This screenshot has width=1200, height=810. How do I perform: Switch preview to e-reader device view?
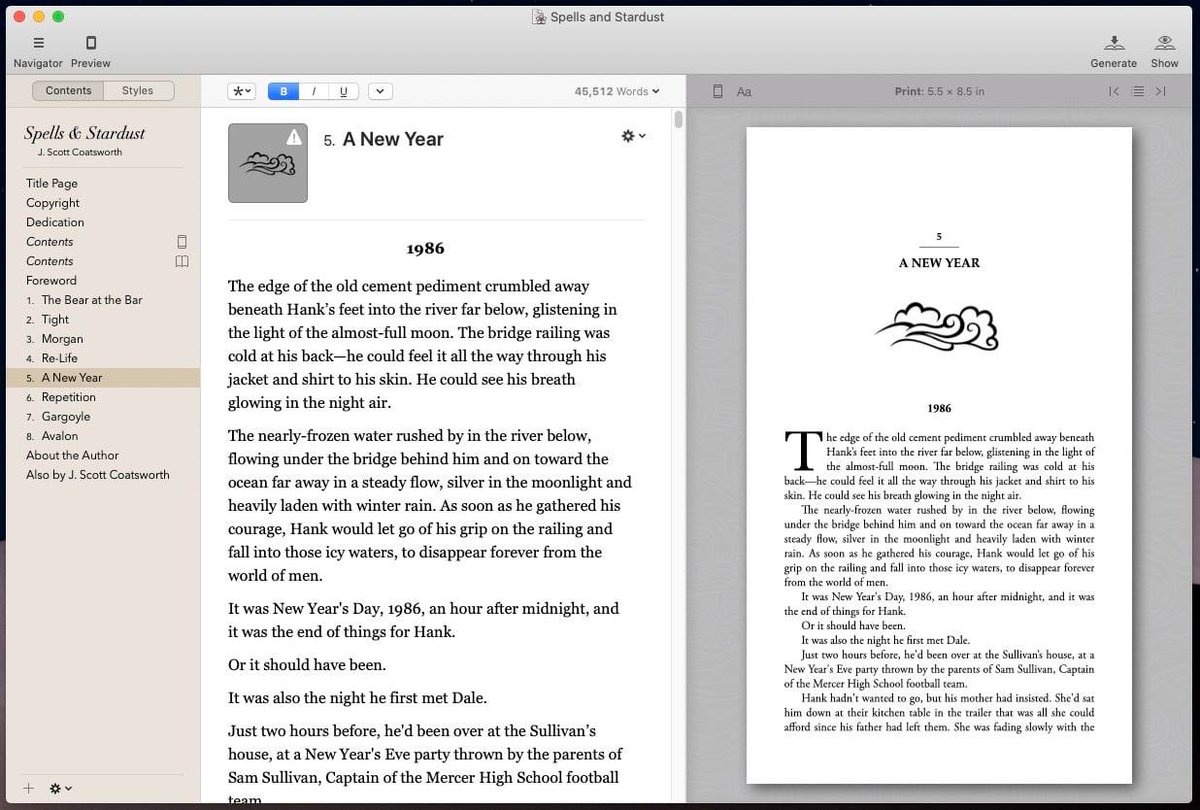click(717, 91)
